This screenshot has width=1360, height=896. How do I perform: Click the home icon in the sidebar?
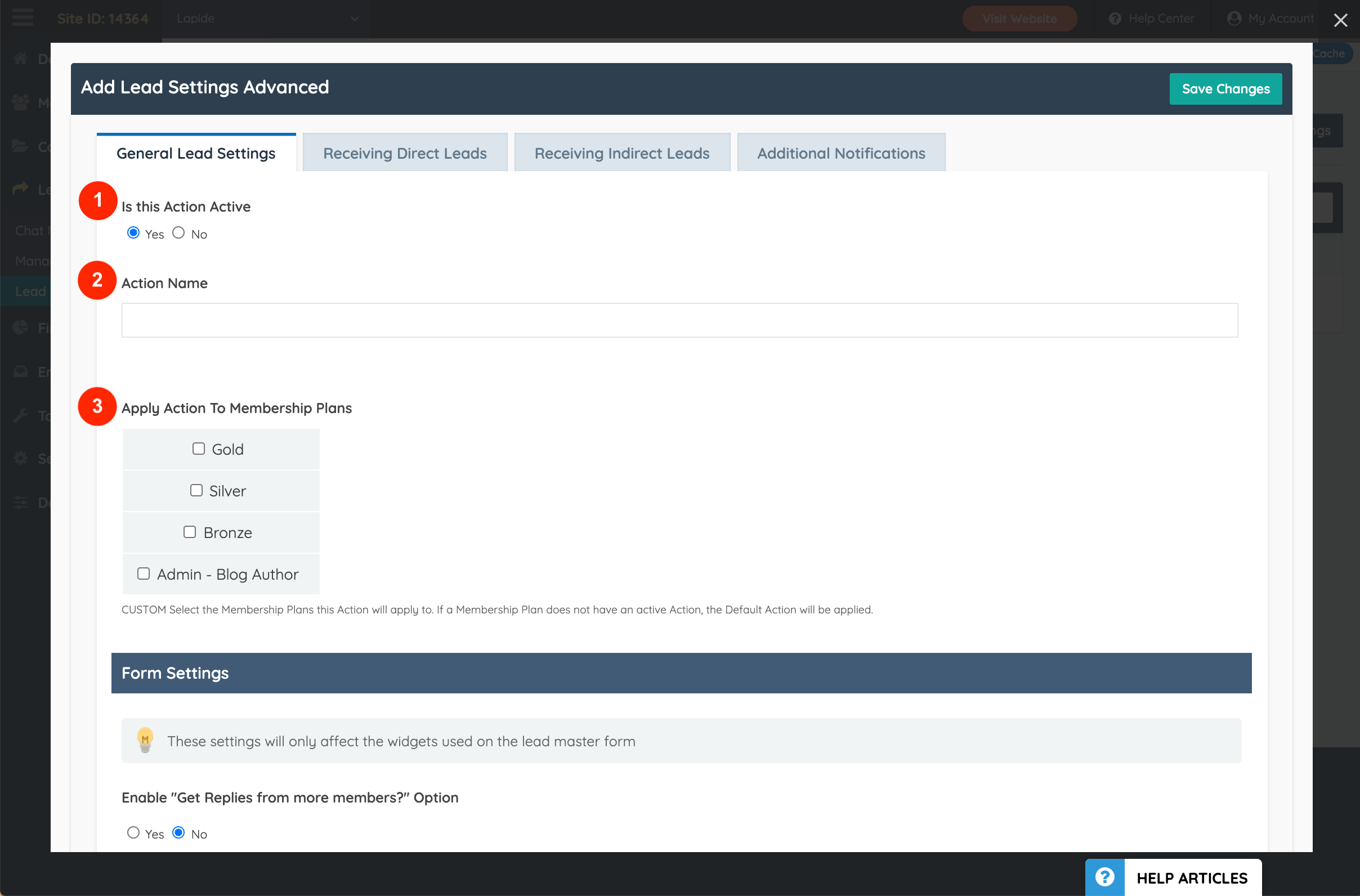point(21,59)
